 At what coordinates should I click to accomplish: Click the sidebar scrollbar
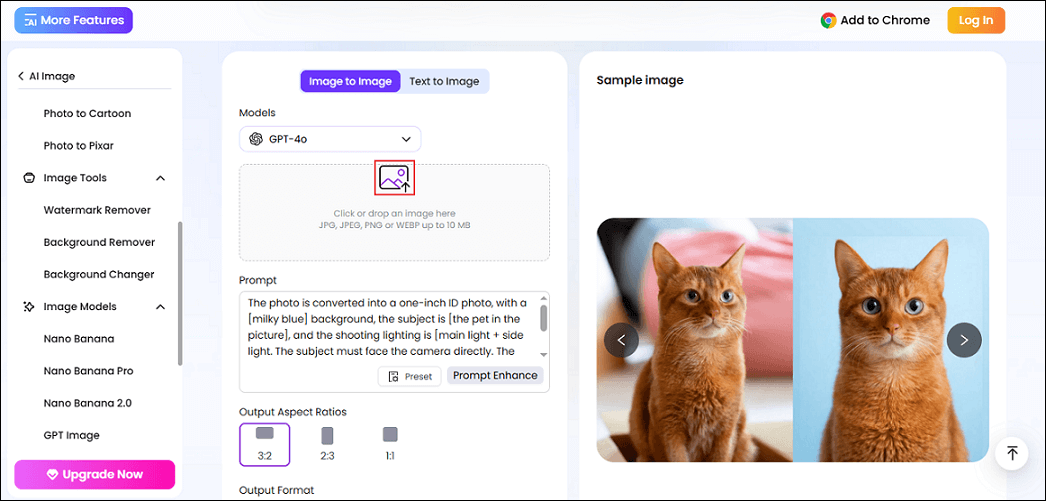[x=179, y=294]
